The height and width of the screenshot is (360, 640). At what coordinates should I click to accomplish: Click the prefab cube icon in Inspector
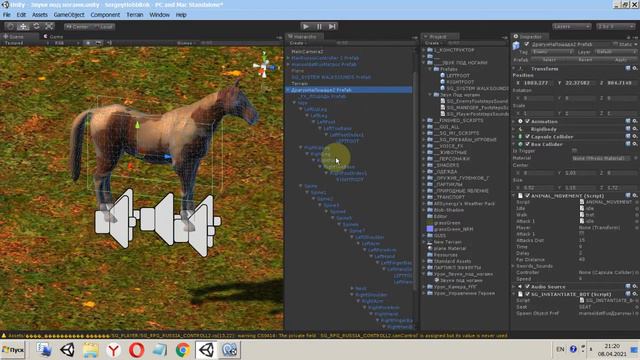tap(516, 45)
